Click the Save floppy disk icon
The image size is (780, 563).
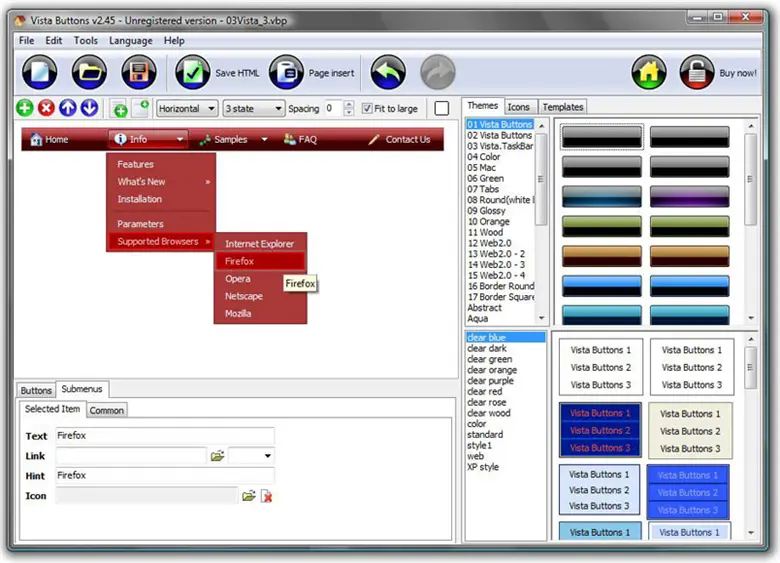click(139, 73)
